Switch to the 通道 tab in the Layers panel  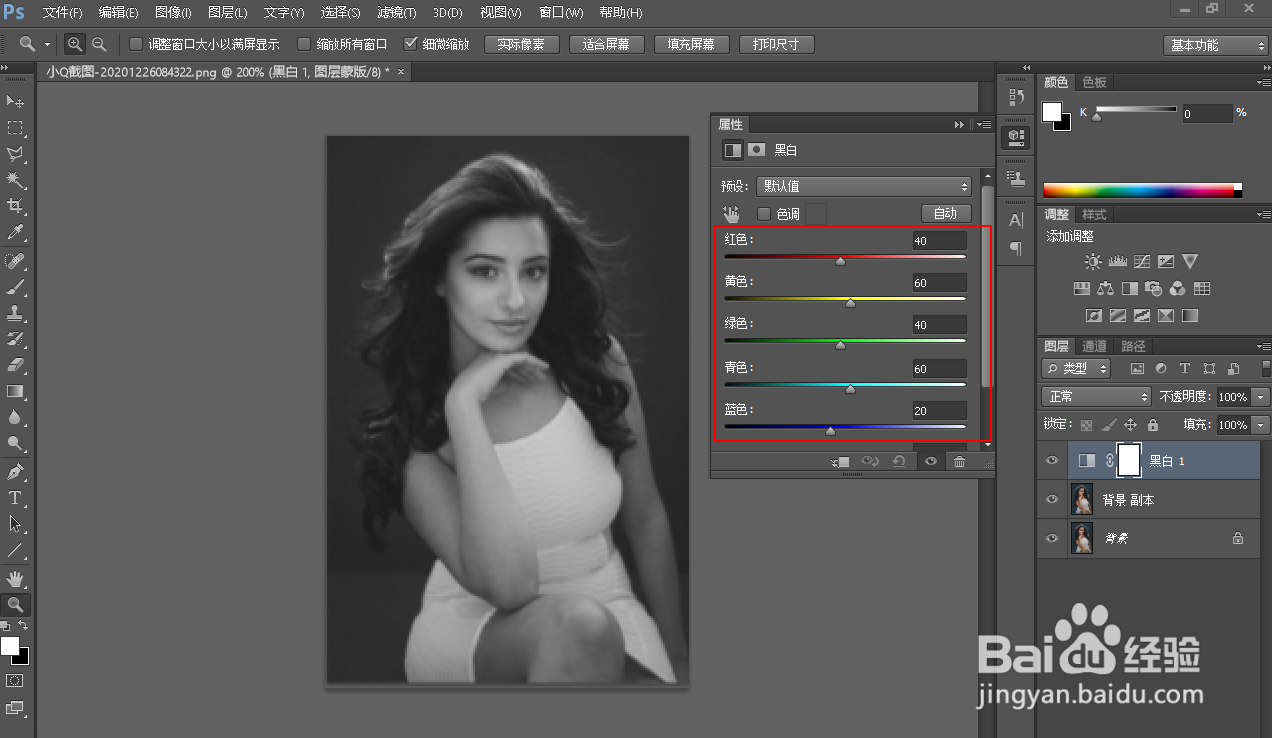[x=1093, y=345]
